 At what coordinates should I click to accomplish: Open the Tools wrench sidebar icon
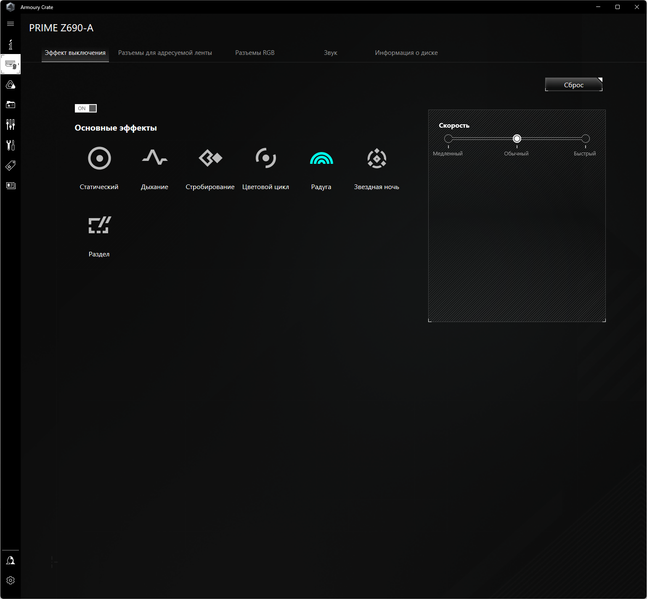click(x=10, y=145)
